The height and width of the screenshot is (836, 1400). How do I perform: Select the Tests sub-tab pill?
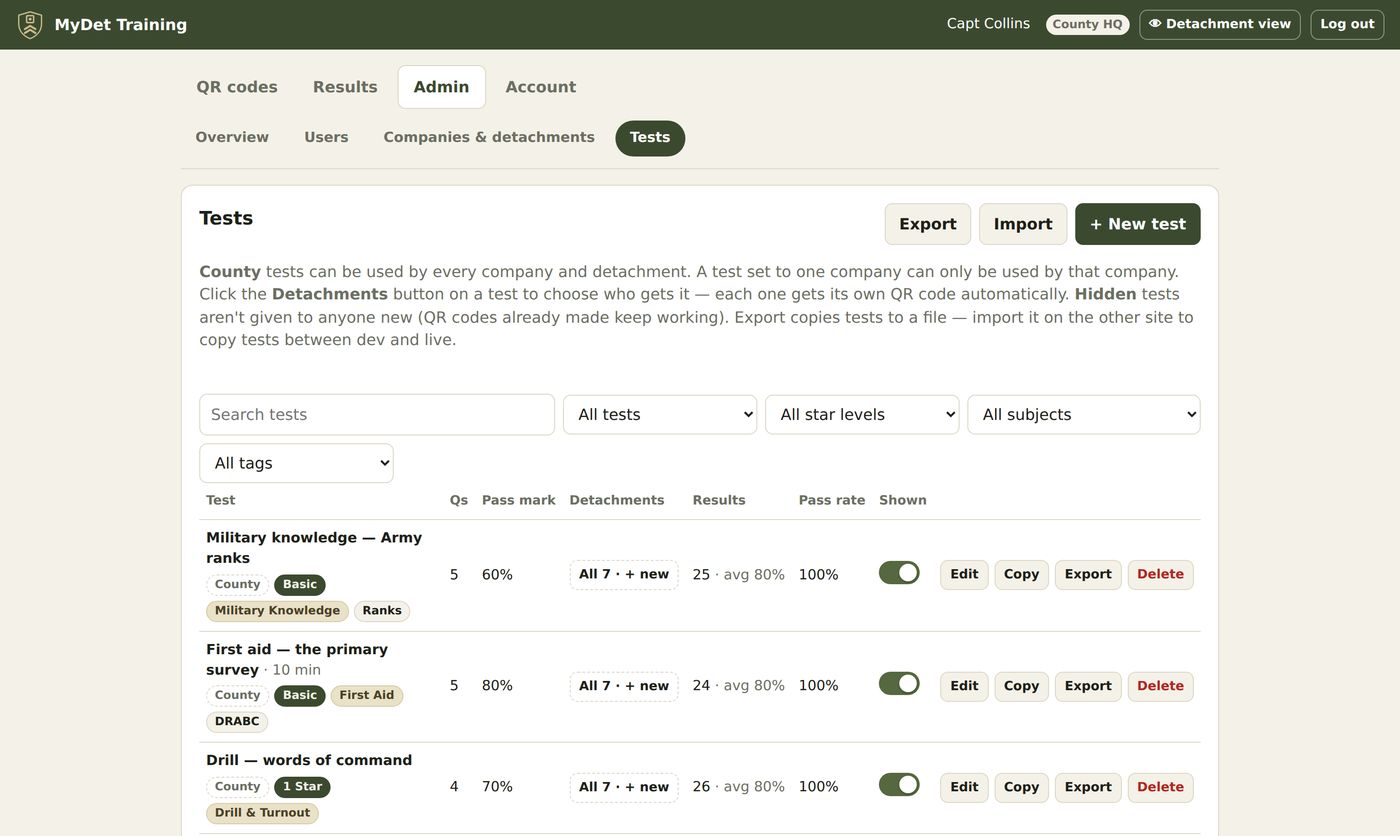click(650, 138)
